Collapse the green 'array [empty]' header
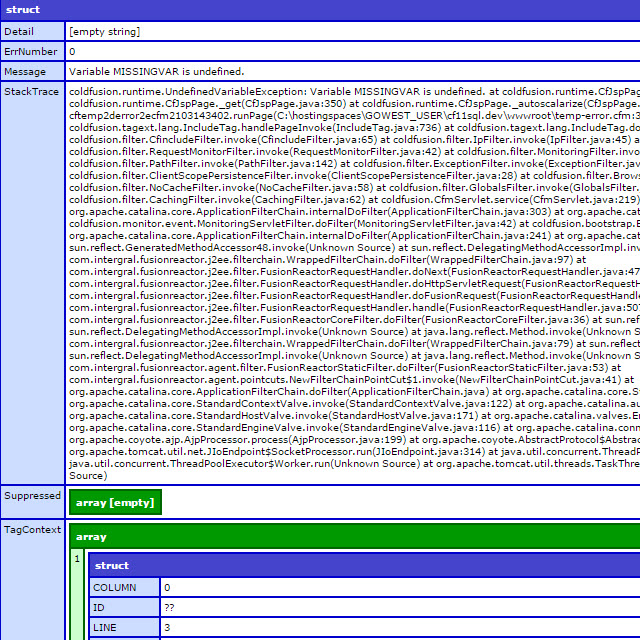This screenshot has height=640, width=640. point(116,502)
